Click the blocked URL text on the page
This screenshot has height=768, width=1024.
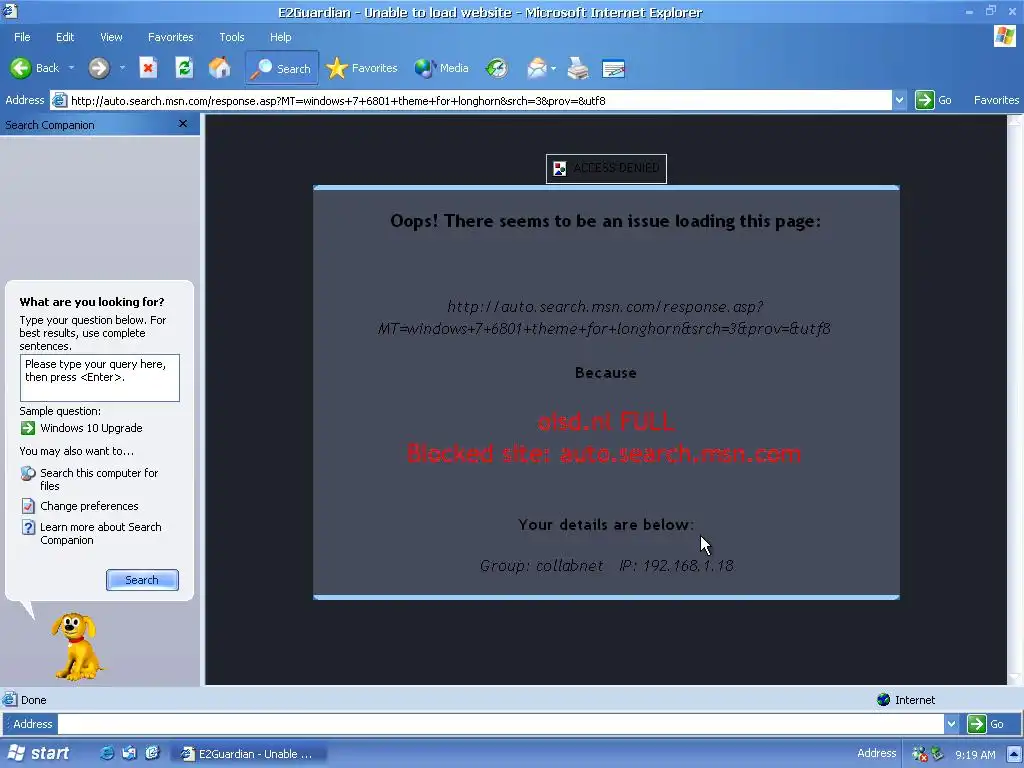pyautogui.click(x=605, y=317)
